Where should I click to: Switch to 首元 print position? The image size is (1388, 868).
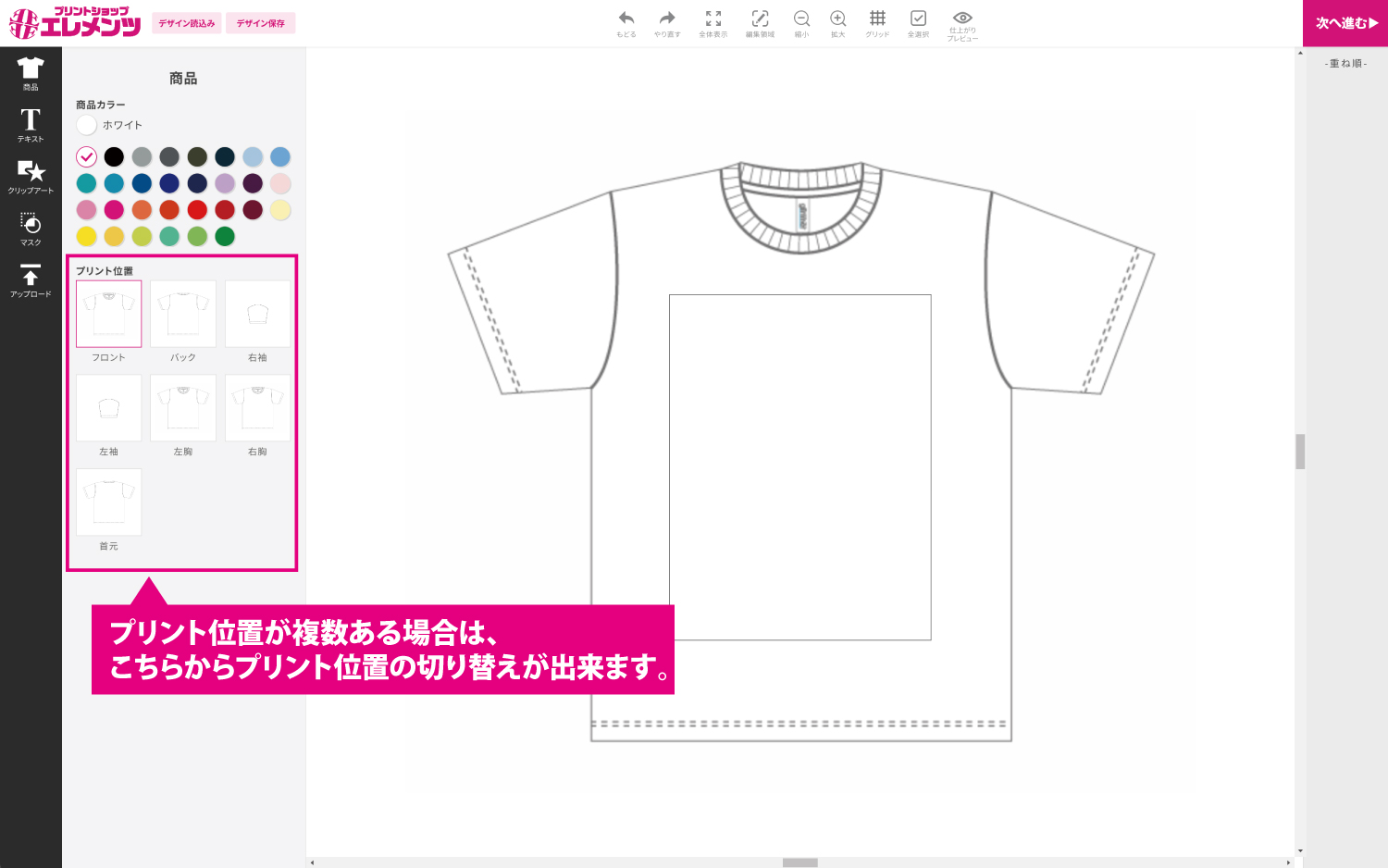click(x=109, y=502)
